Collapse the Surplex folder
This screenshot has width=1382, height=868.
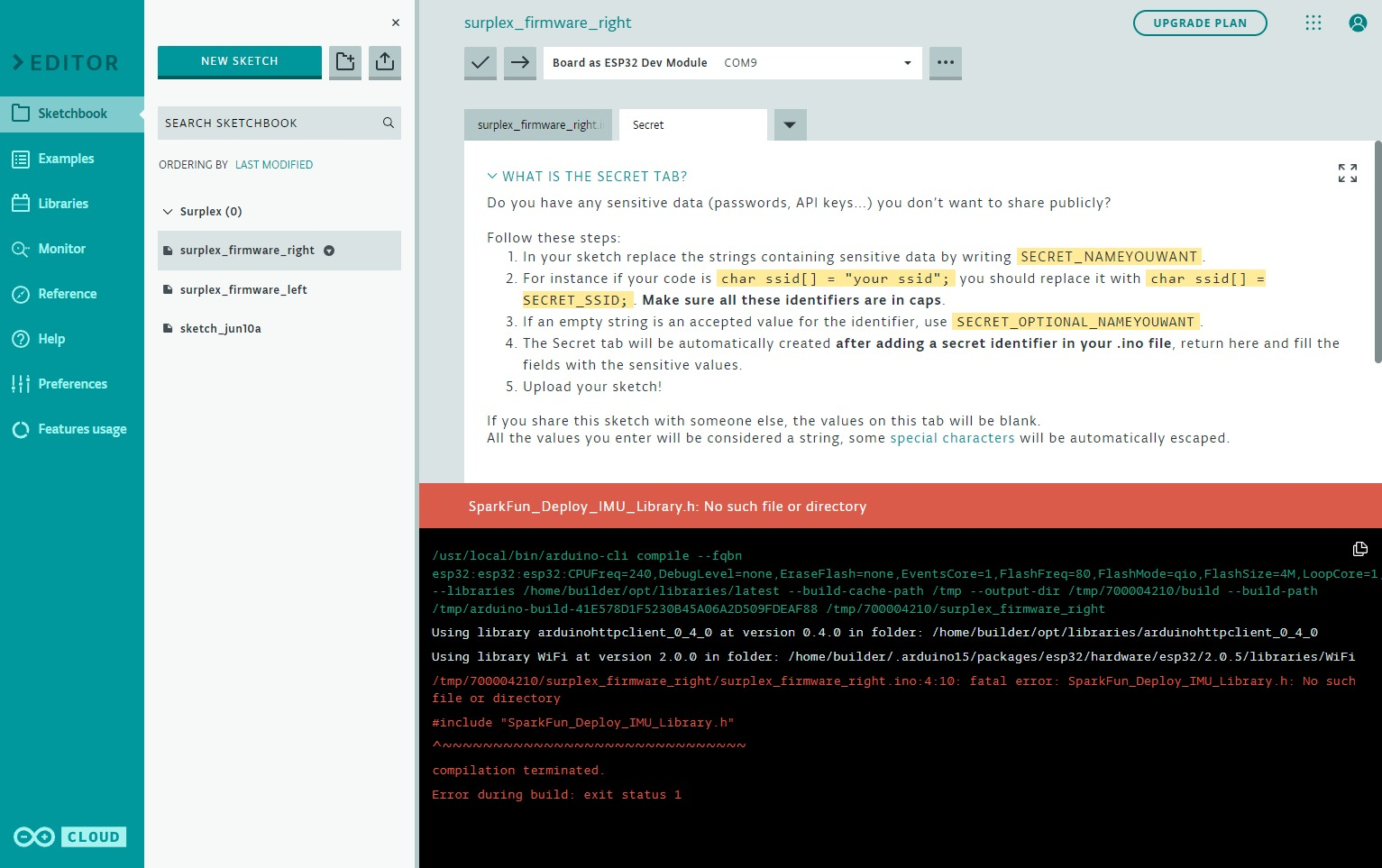click(168, 212)
